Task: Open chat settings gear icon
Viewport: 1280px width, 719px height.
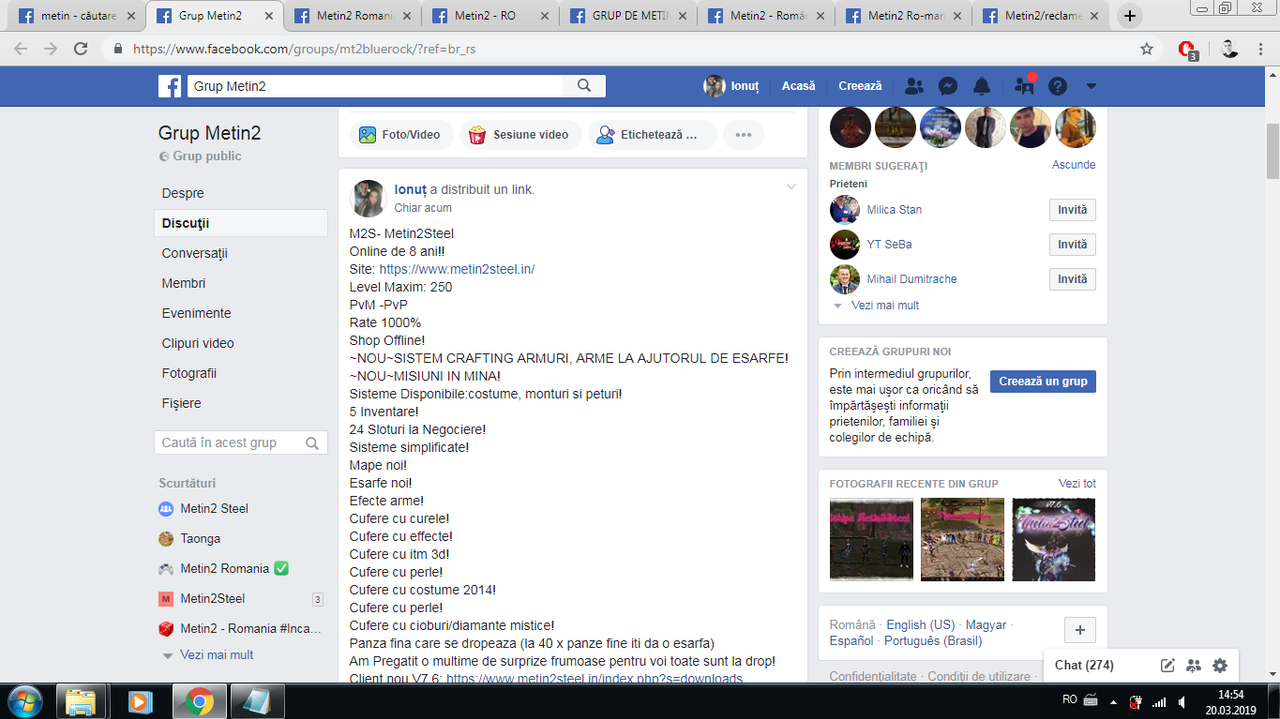Action: pyautogui.click(x=1219, y=665)
